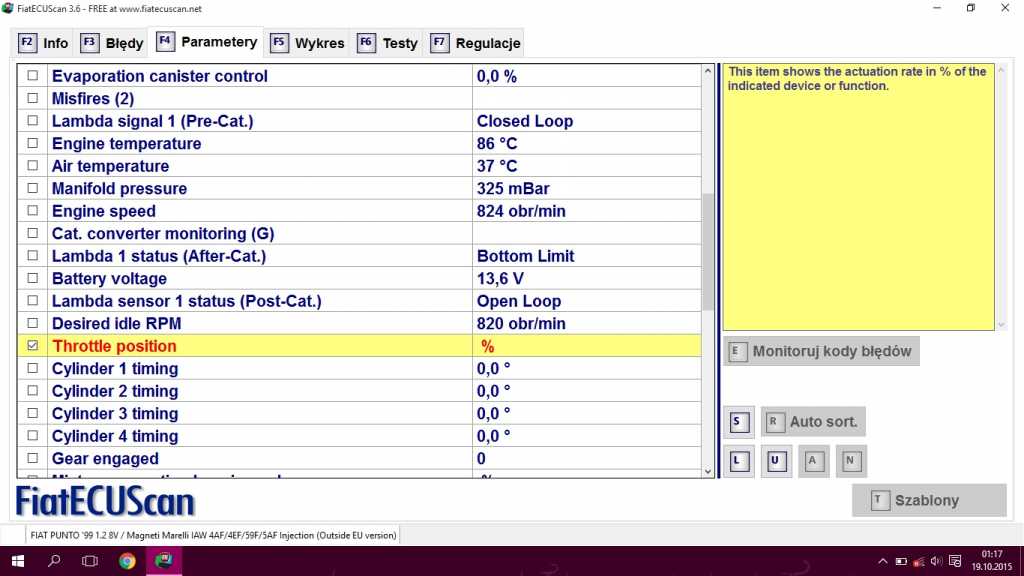The width and height of the screenshot is (1024, 576).
Task: Check the Engine temperature checkbox
Action: point(33,144)
